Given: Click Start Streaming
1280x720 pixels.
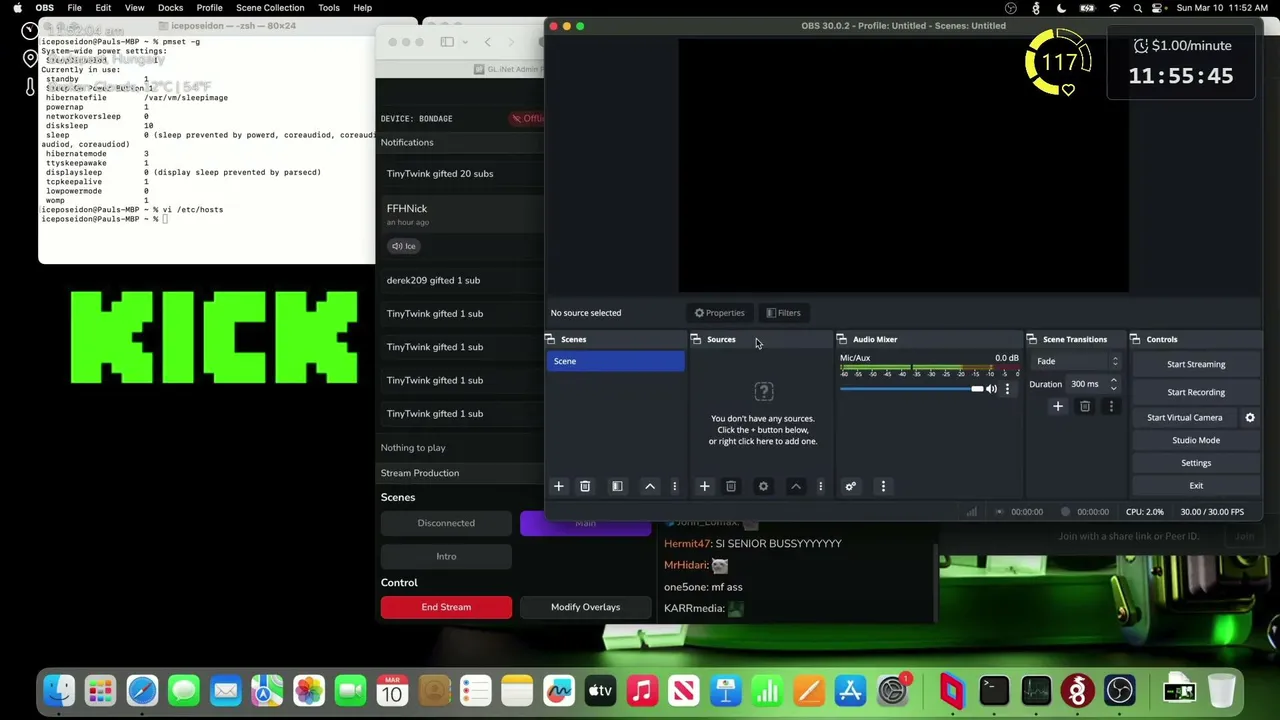Looking at the screenshot, I should [1196, 364].
